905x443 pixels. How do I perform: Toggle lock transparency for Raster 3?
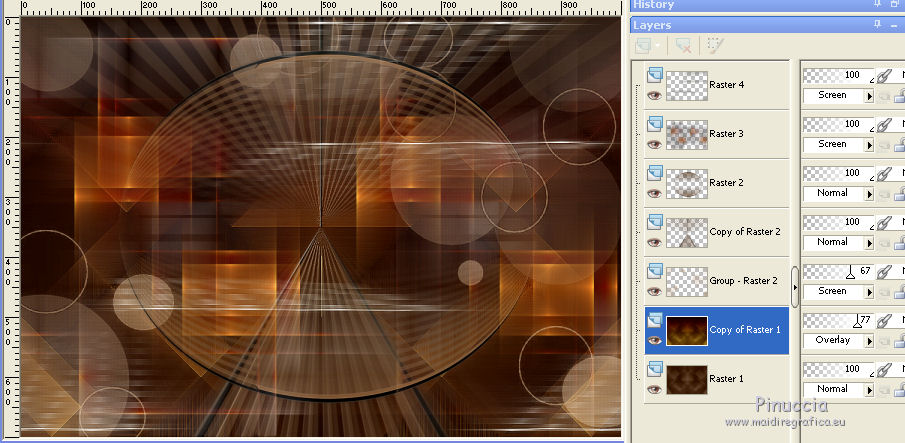pos(899,145)
